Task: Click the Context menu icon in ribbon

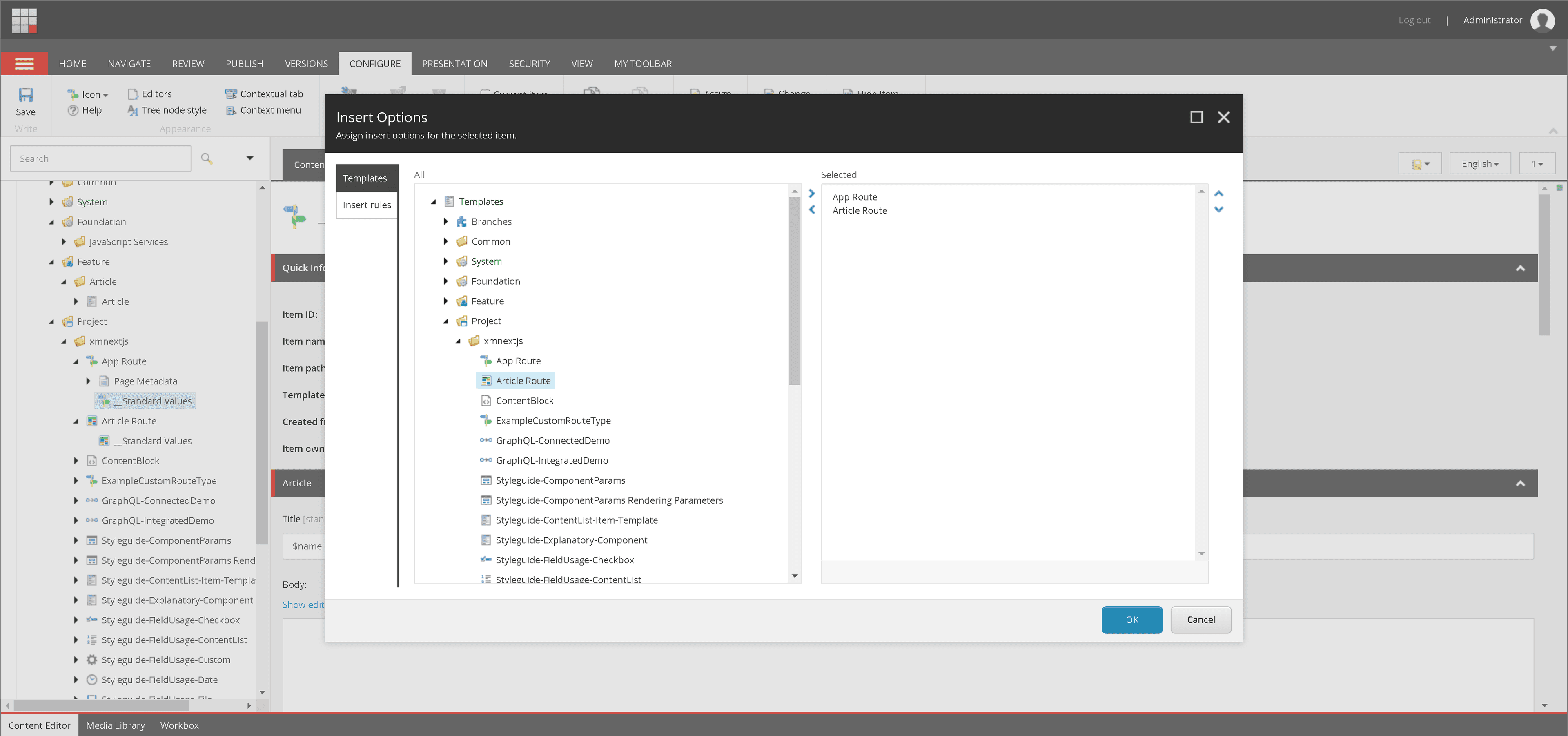Action: click(x=231, y=110)
